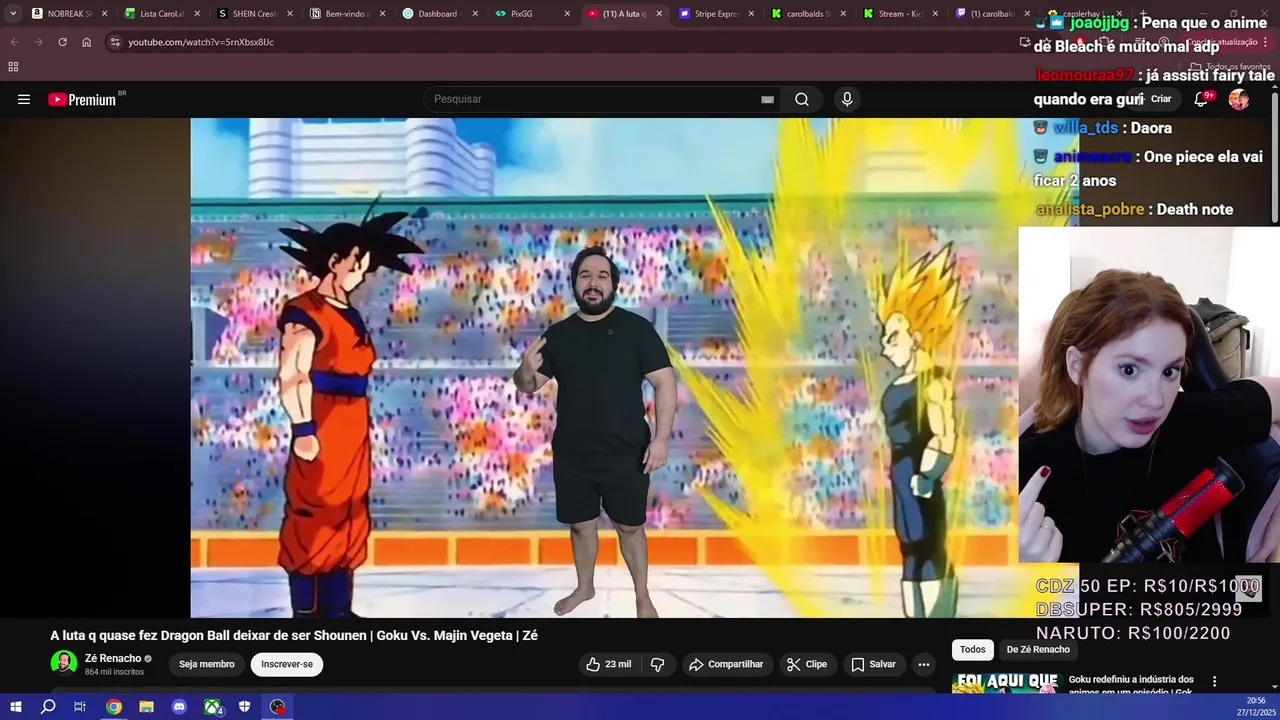Start voice search with the microphone

click(x=847, y=99)
